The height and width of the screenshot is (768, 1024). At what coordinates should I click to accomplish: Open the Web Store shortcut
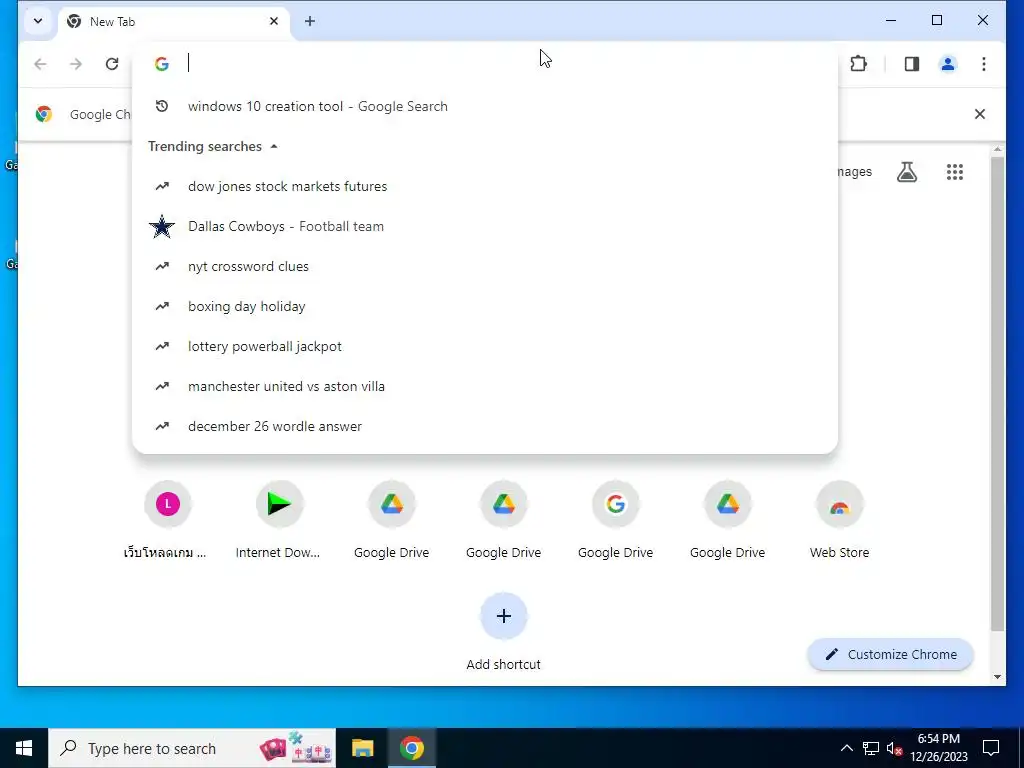pyautogui.click(x=839, y=504)
